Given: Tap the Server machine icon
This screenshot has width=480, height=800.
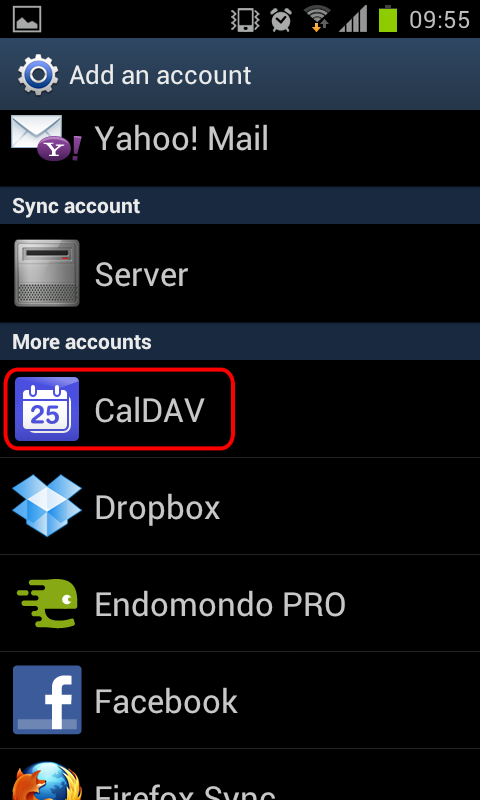Looking at the screenshot, I should point(46,273).
